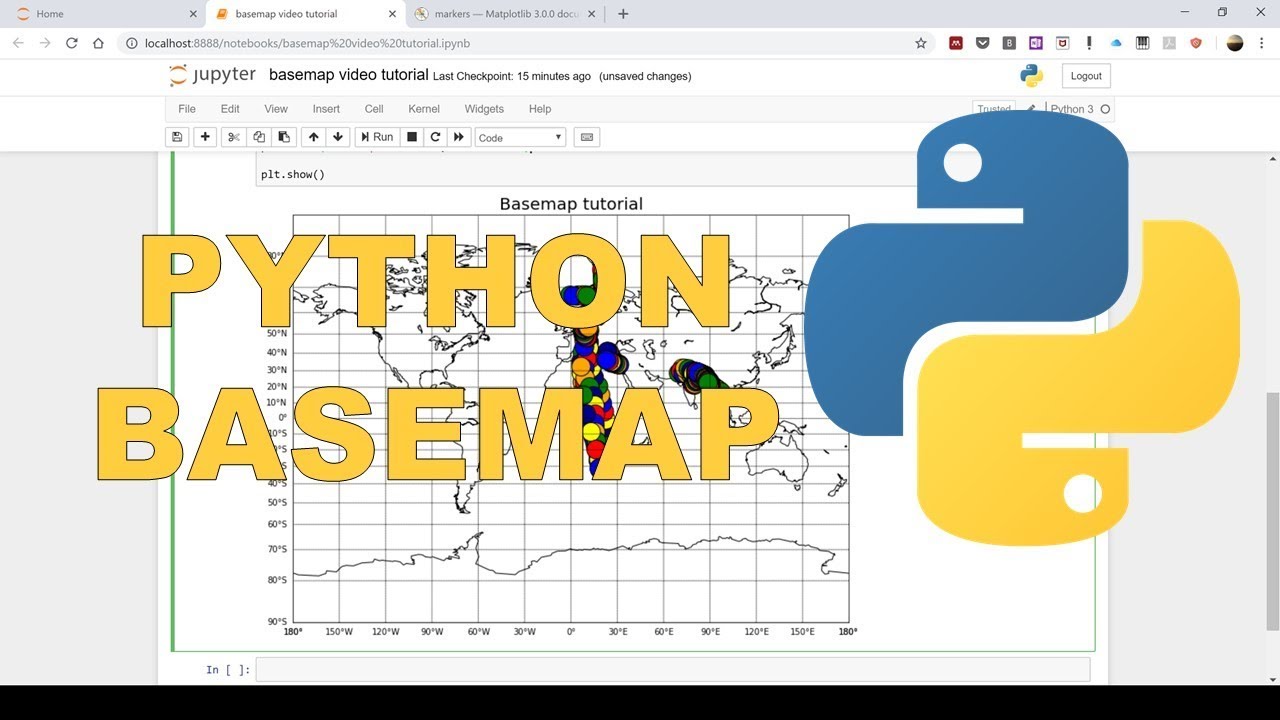This screenshot has height=720, width=1280.
Task: Open the Pocket extension icon
Action: 983,43
